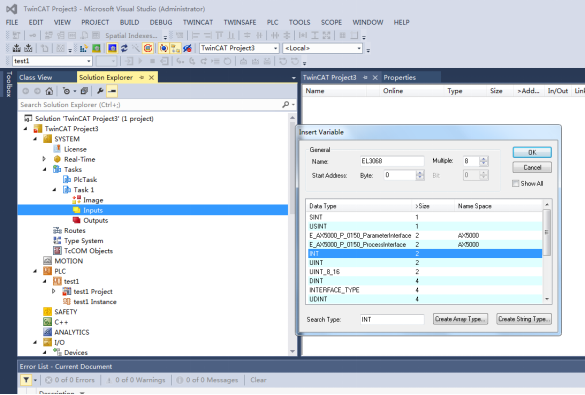Screen dimensions: 585x395
Task: Toggle the 0 of 0 Messages filter
Action: click(207, 380)
